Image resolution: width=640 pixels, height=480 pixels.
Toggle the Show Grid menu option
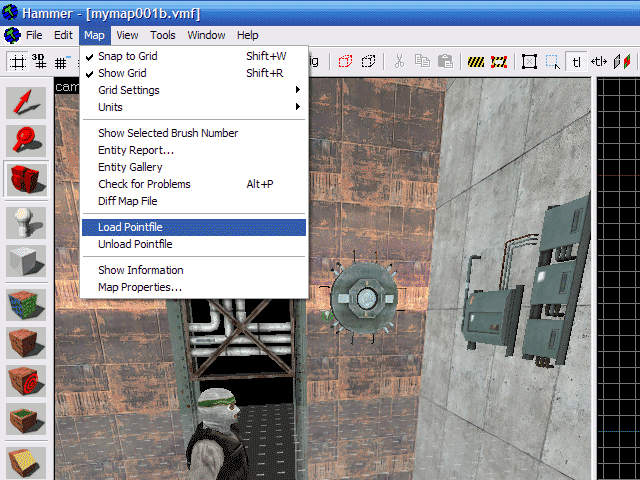click(x=122, y=73)
